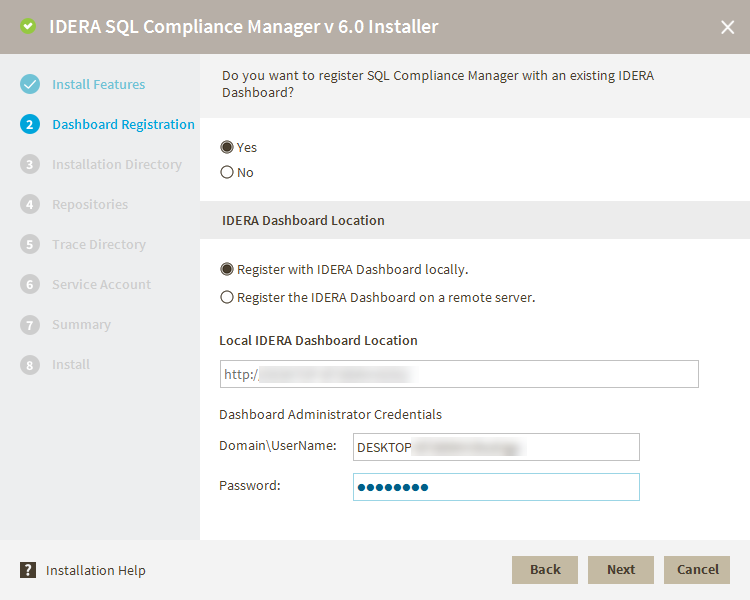This screenshot has height=600, width=750.
Task: Click the step 4 Repositories number icon
Action: click(x=30, y=204)
